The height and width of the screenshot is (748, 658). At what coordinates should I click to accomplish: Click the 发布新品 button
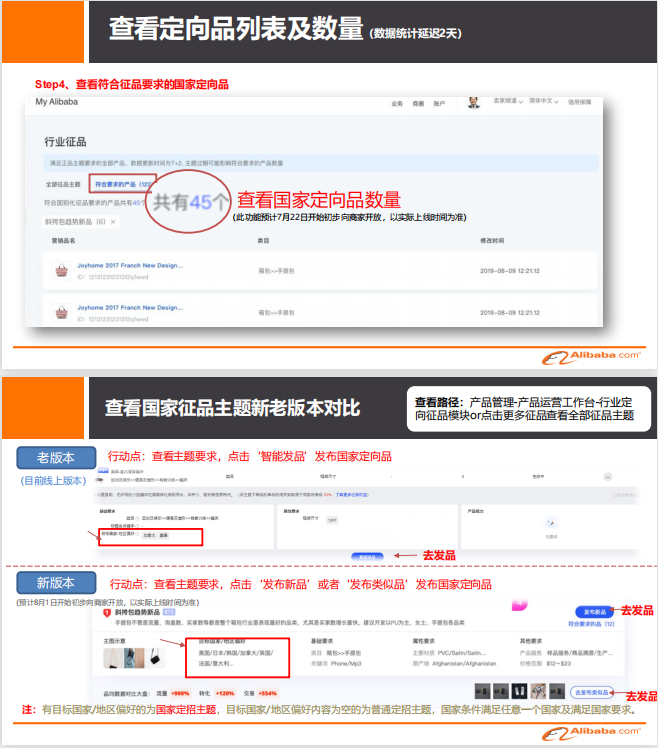594,611
